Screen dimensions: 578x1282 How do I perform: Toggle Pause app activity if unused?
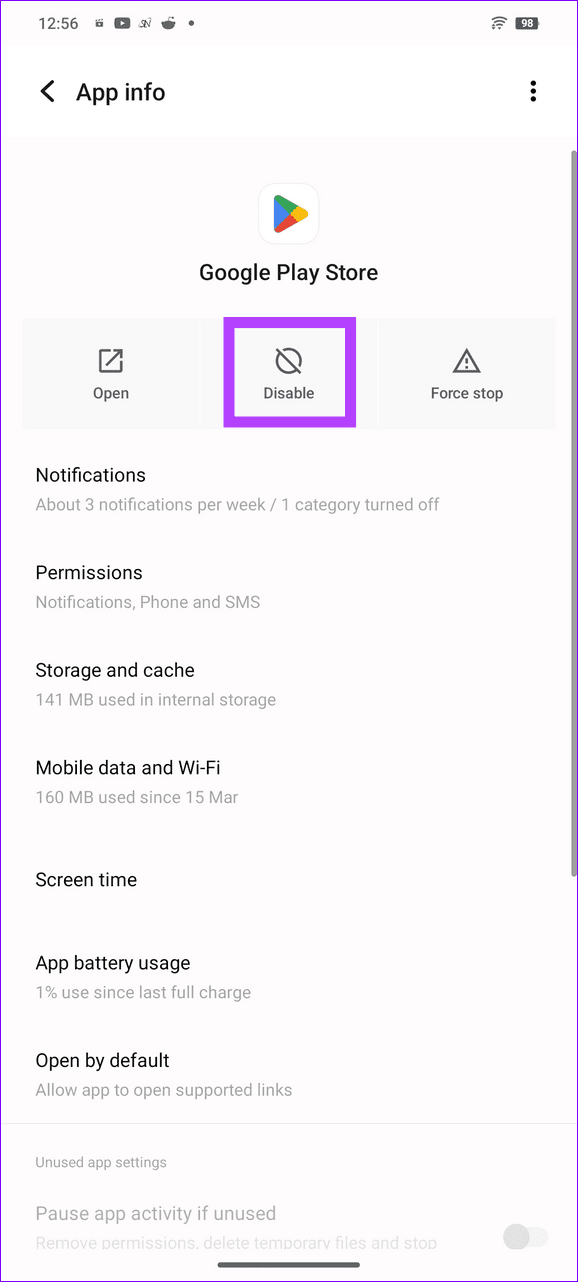tap(525, 1237)
